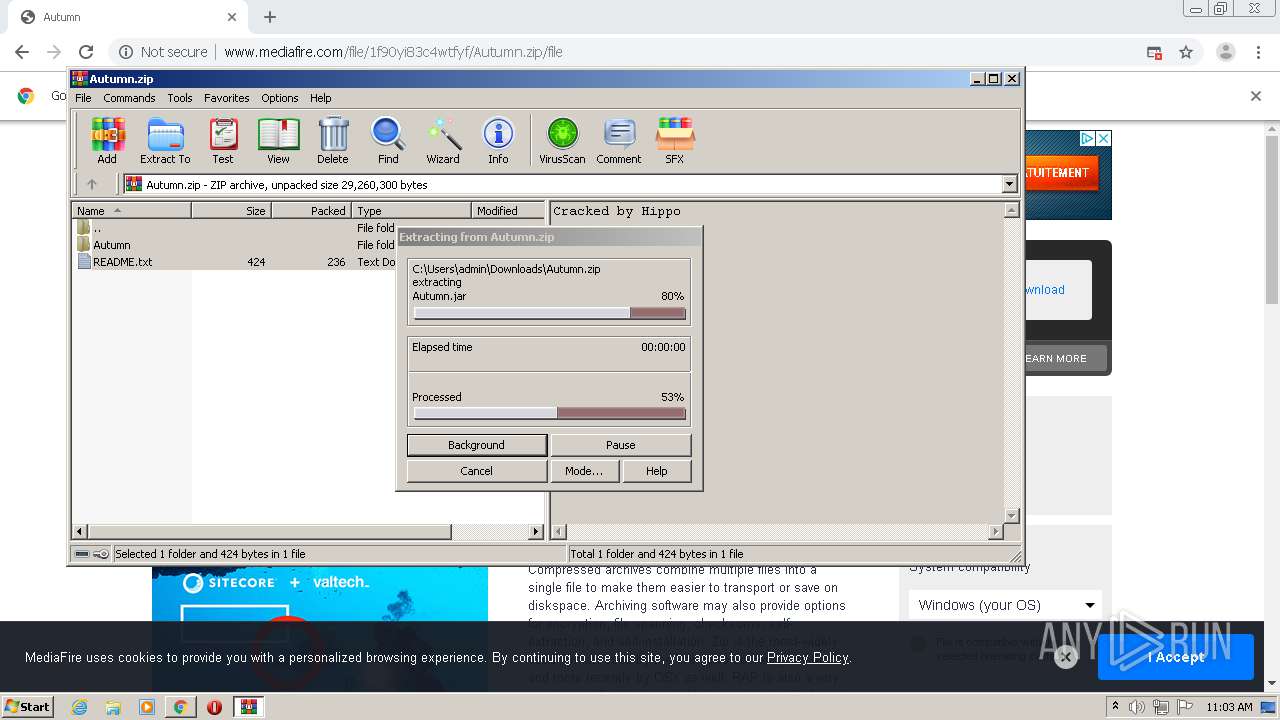This screenshot has width=1280, height=720.
Task: Sort by the Packed column header
Action: [311, 211]
